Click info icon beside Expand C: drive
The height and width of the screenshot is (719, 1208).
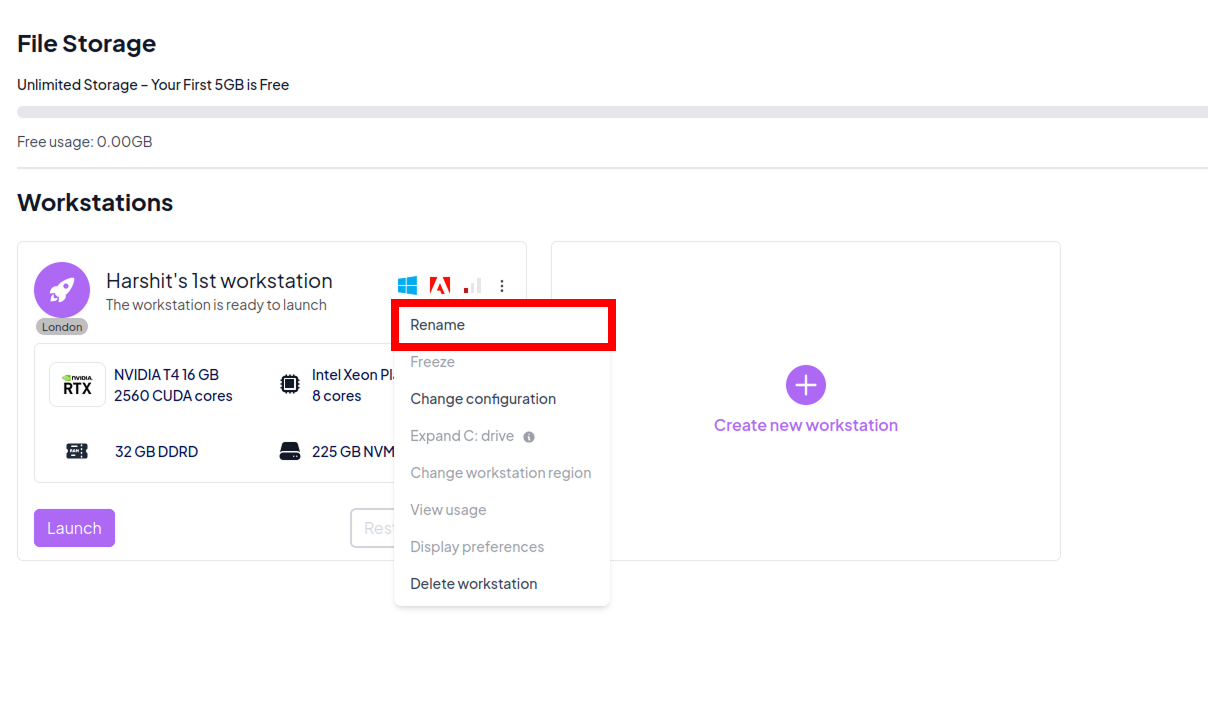(x=529, y=437)
